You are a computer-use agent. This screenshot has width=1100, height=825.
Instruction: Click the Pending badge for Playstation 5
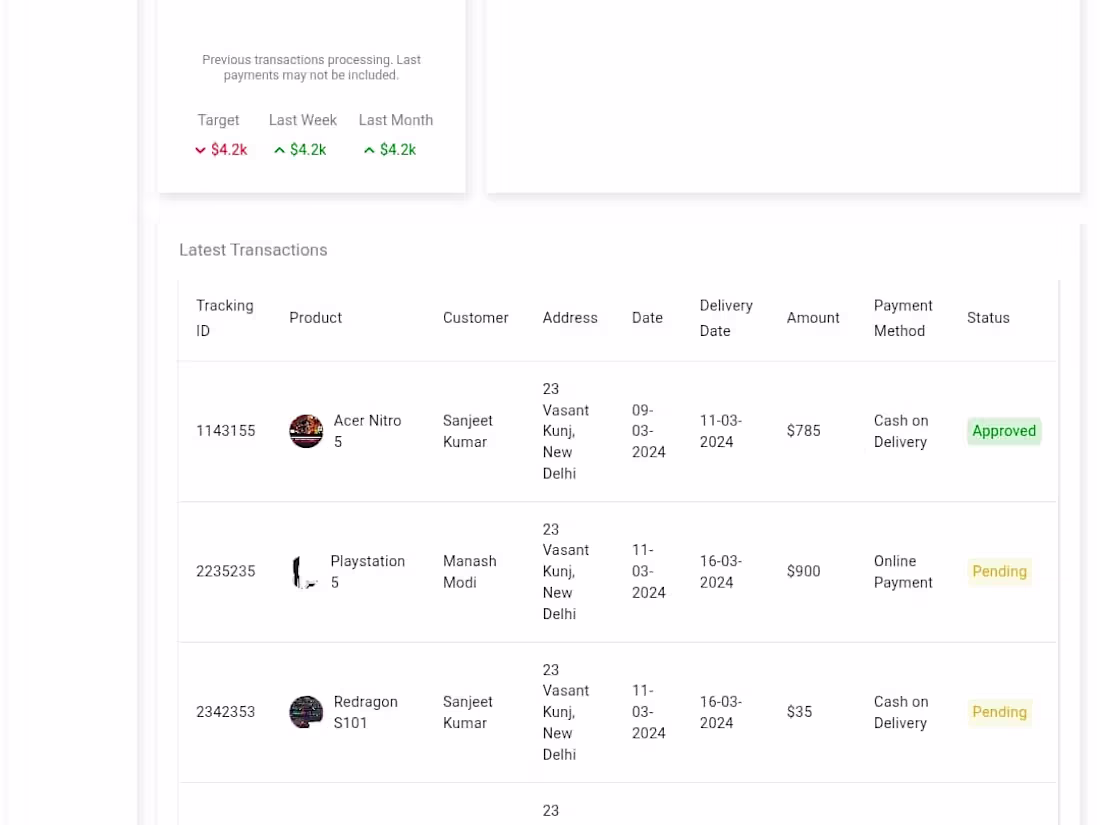pos(999,571)
